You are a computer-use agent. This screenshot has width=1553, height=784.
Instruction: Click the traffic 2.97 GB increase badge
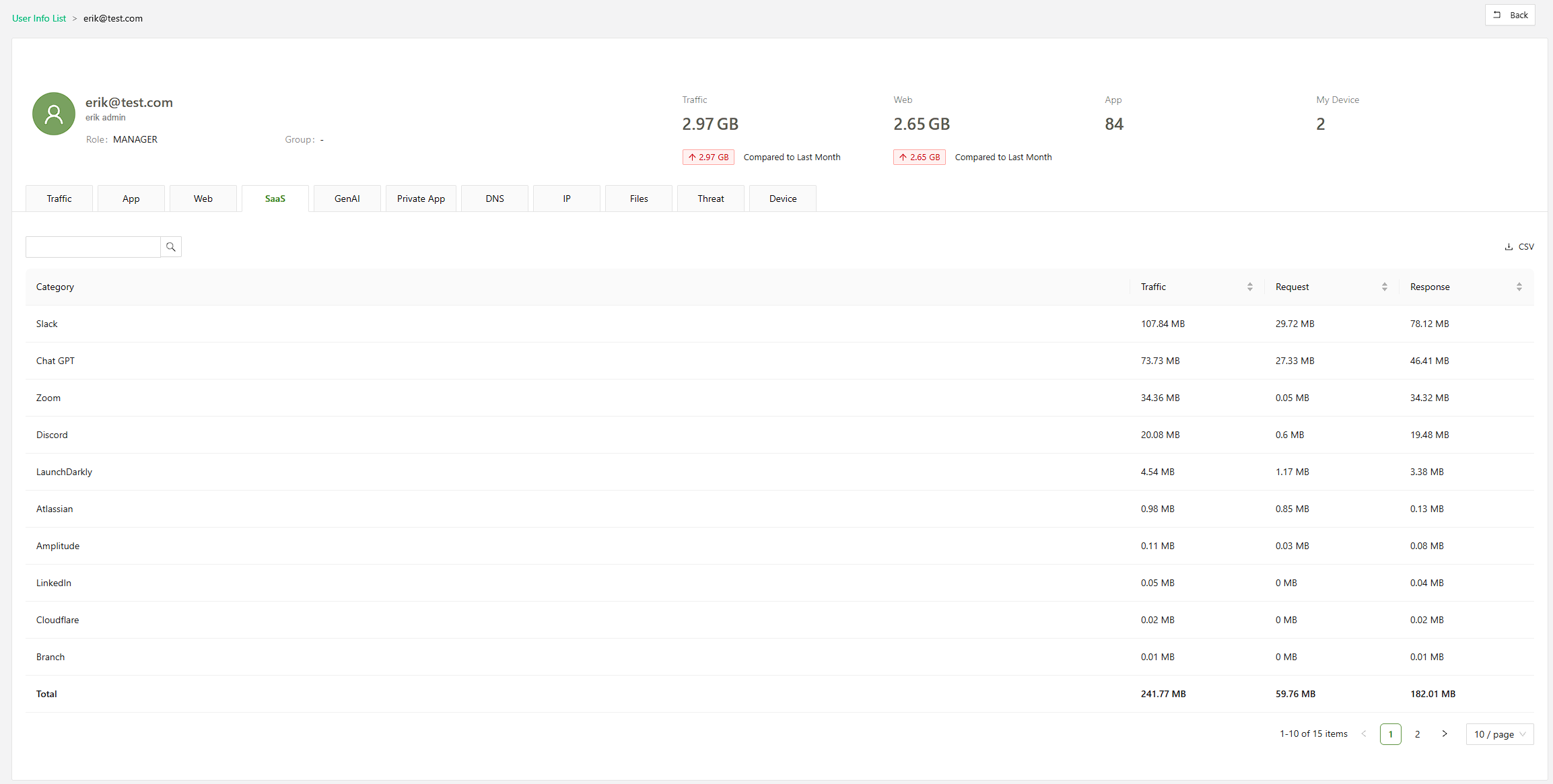tap(708, 157)
